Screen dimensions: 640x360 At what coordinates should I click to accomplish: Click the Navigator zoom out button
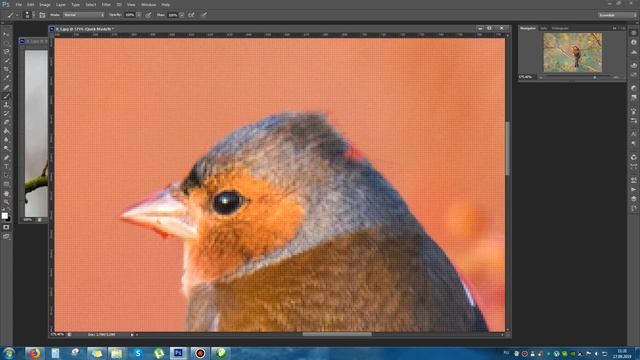coord(541,77)
